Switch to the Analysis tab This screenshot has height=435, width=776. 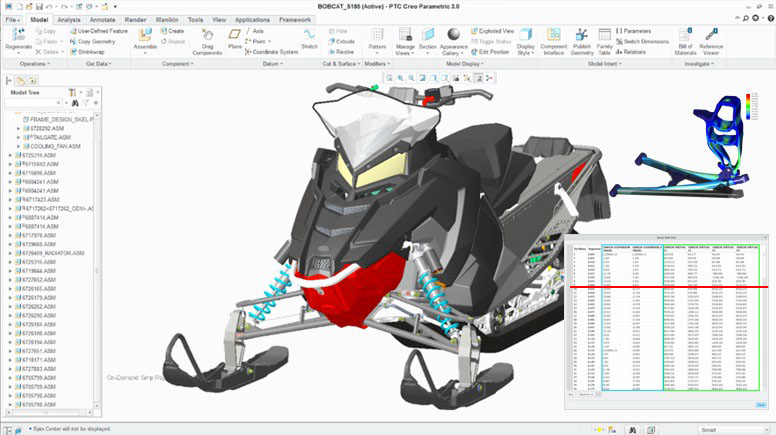click(x=69, y=20)
